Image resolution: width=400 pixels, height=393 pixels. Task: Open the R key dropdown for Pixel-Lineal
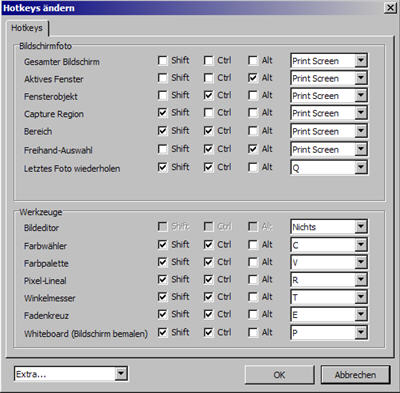[x=361, y=280]
